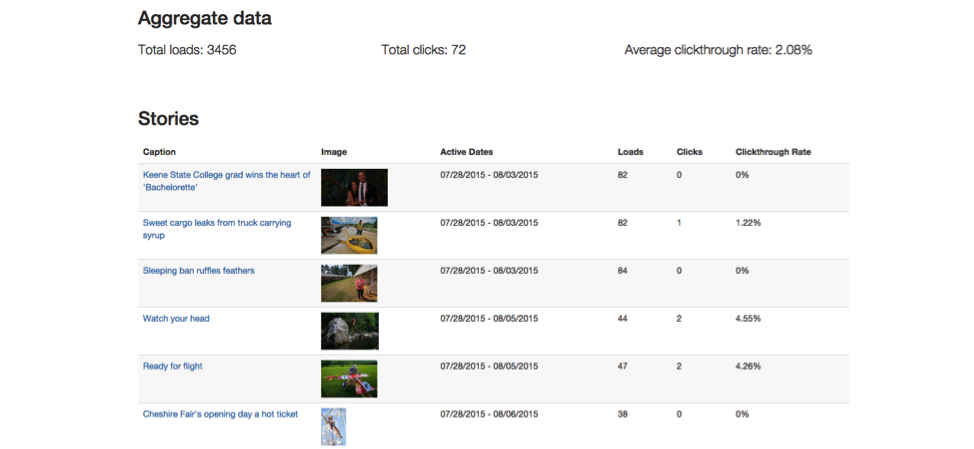Click the Bachelorette couple story thumbnail
This screenshot has width=974, height=449.
(x=354, y=188)
